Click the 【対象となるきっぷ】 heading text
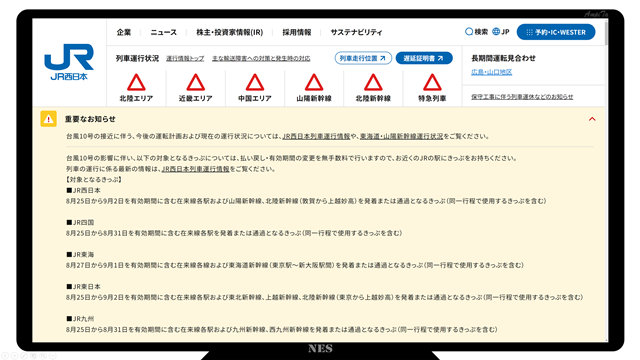This screenshot has width=640, height=360. [x=94, y=180]
